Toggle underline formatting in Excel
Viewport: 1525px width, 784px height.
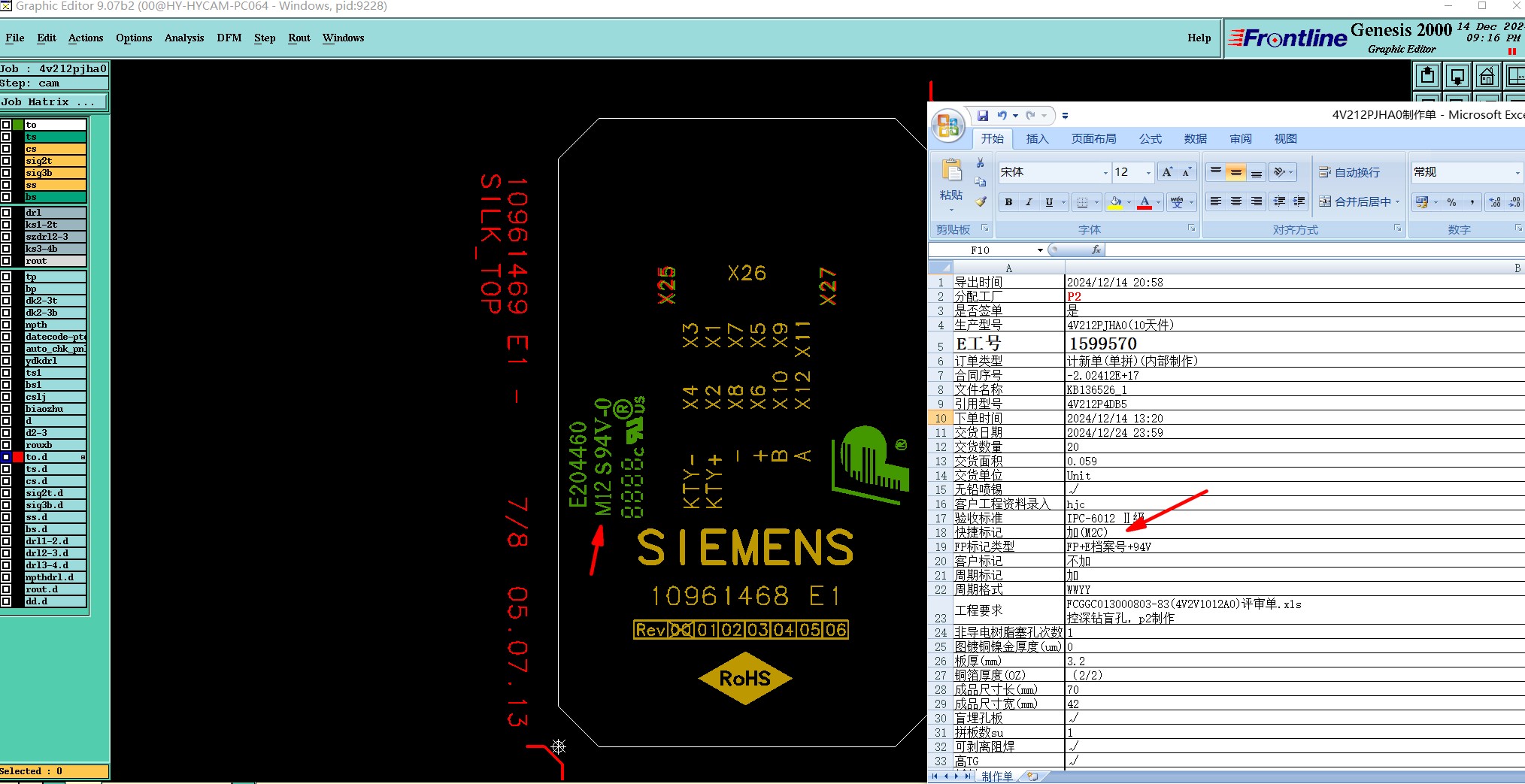1048,202
